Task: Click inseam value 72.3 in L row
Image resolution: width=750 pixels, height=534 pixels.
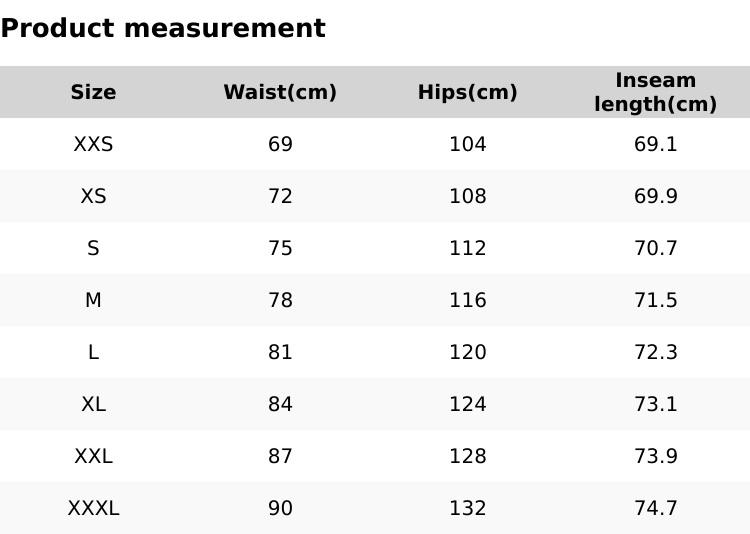Action: (x=655, y=353)
